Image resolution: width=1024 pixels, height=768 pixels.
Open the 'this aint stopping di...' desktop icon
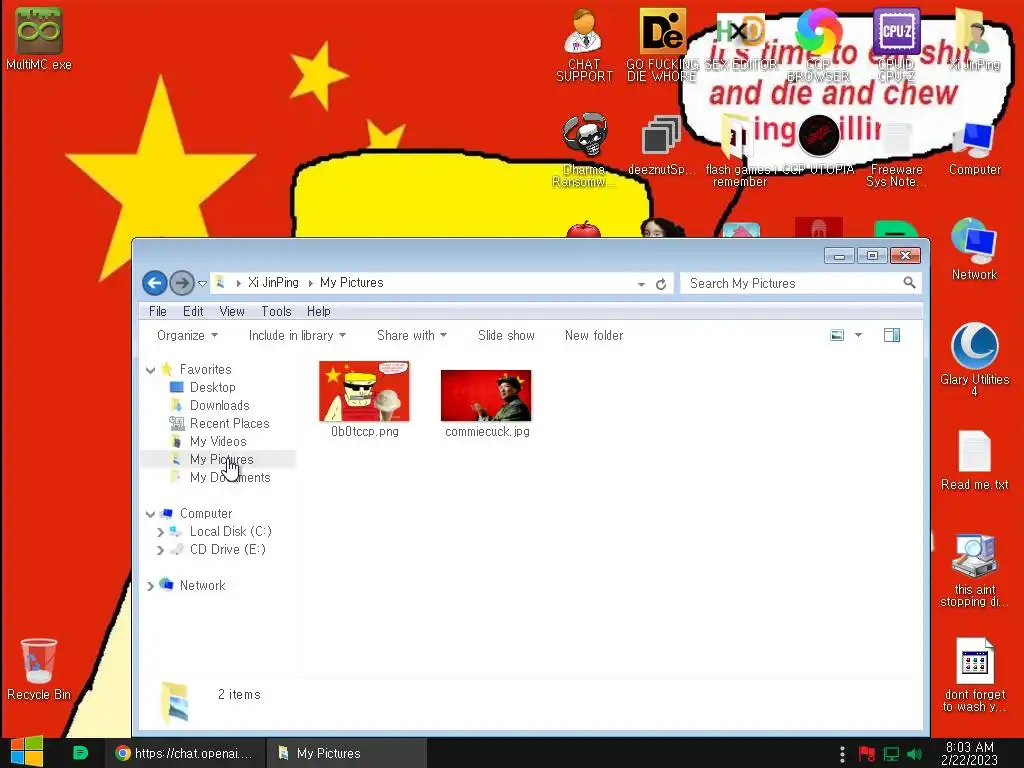[x=974, y=571]
